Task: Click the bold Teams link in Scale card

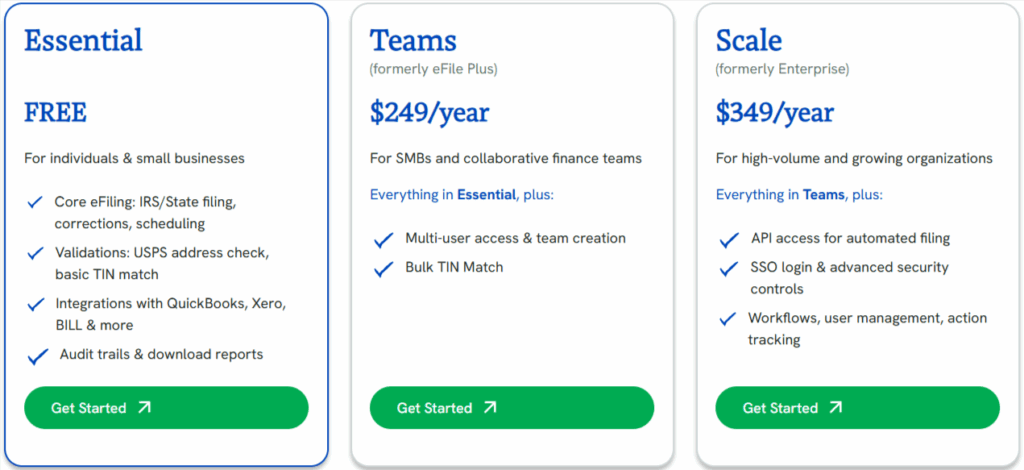Action: (824, 195)
